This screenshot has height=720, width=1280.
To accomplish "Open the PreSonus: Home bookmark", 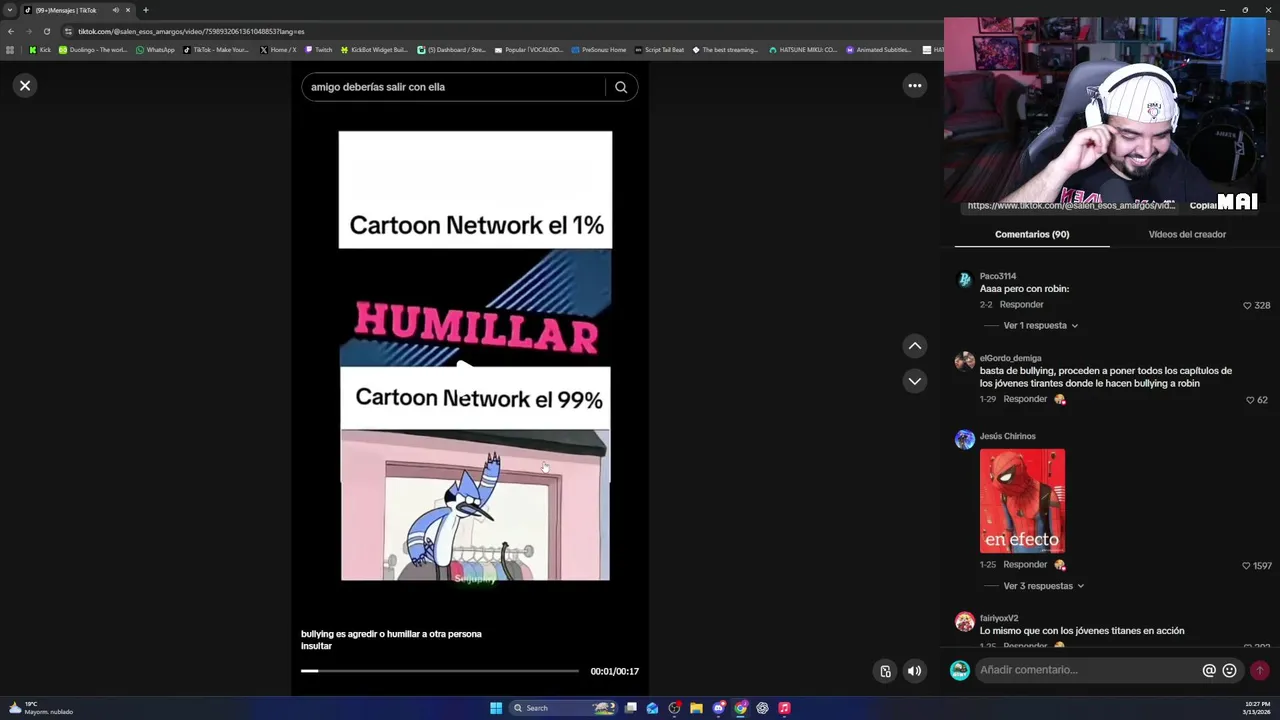I will [599, 49].
